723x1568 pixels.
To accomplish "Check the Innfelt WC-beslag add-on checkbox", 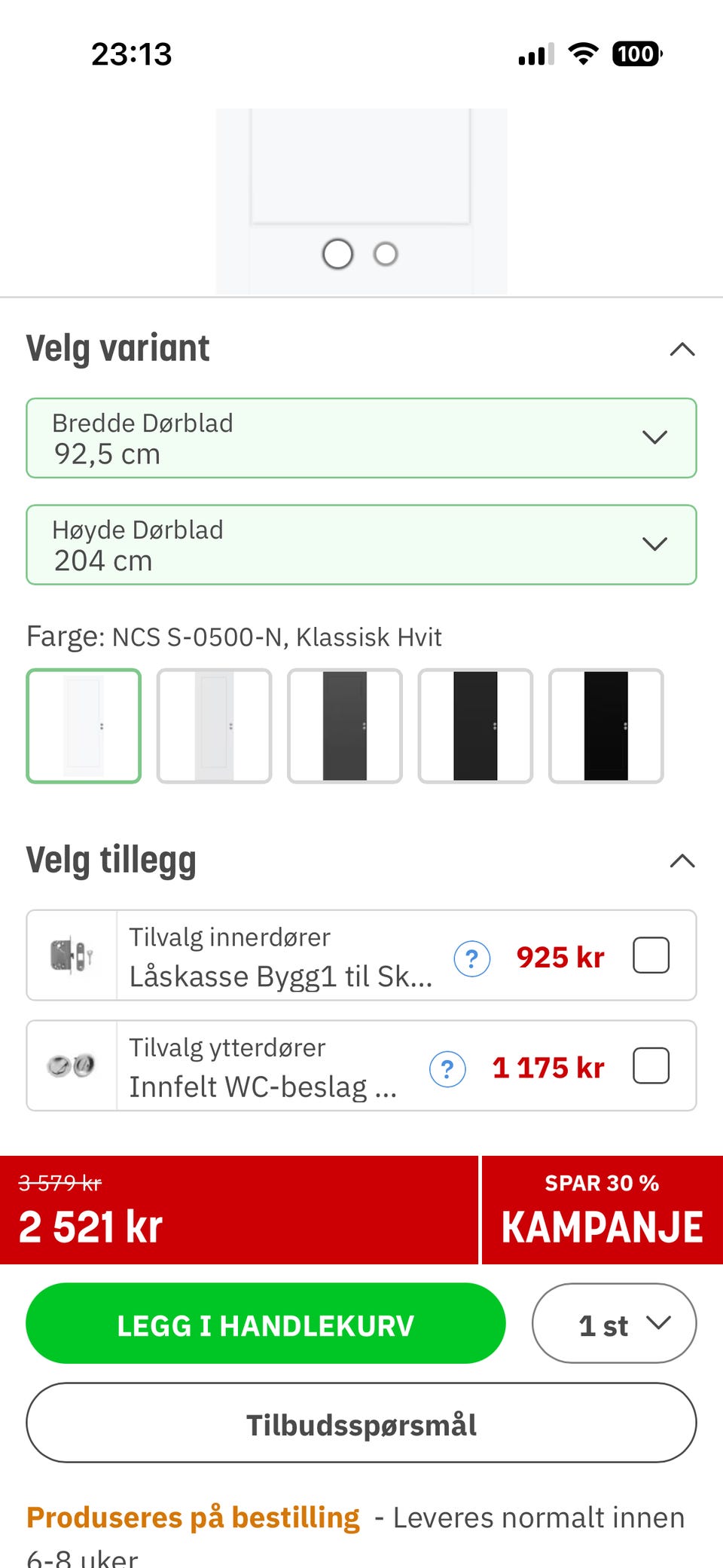I will (x=651, y=1065).
